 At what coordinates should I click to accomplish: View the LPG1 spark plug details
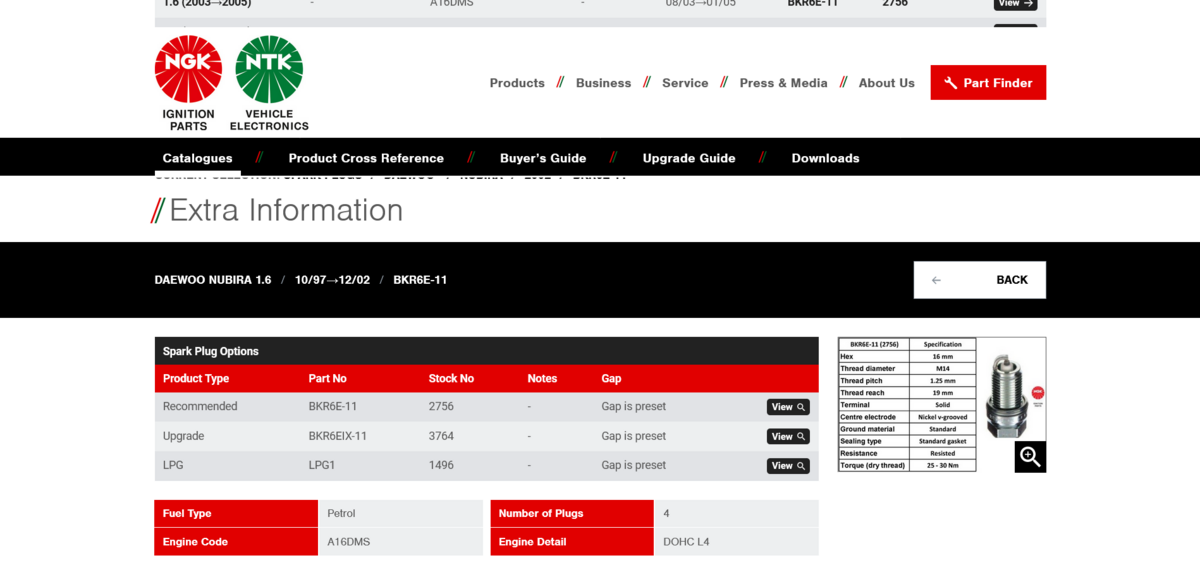click(x=788, y=466)
